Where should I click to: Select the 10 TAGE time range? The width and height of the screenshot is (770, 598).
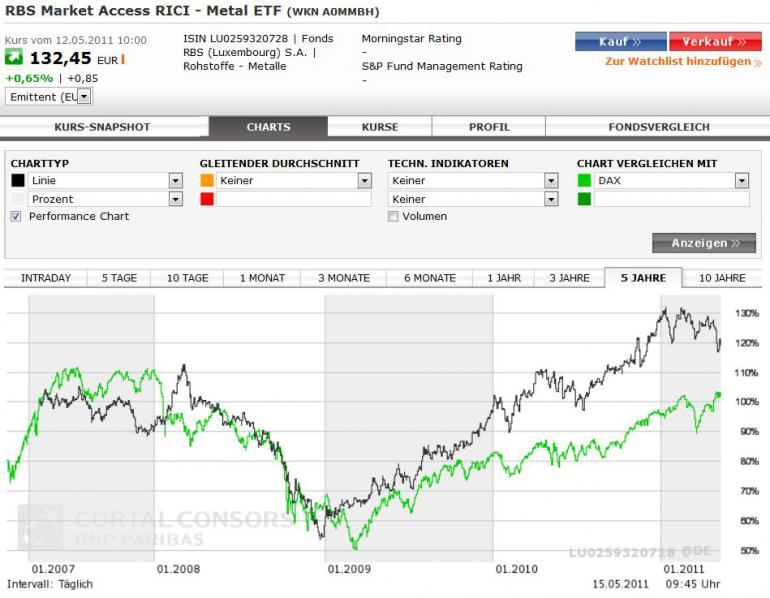point(187,278)
